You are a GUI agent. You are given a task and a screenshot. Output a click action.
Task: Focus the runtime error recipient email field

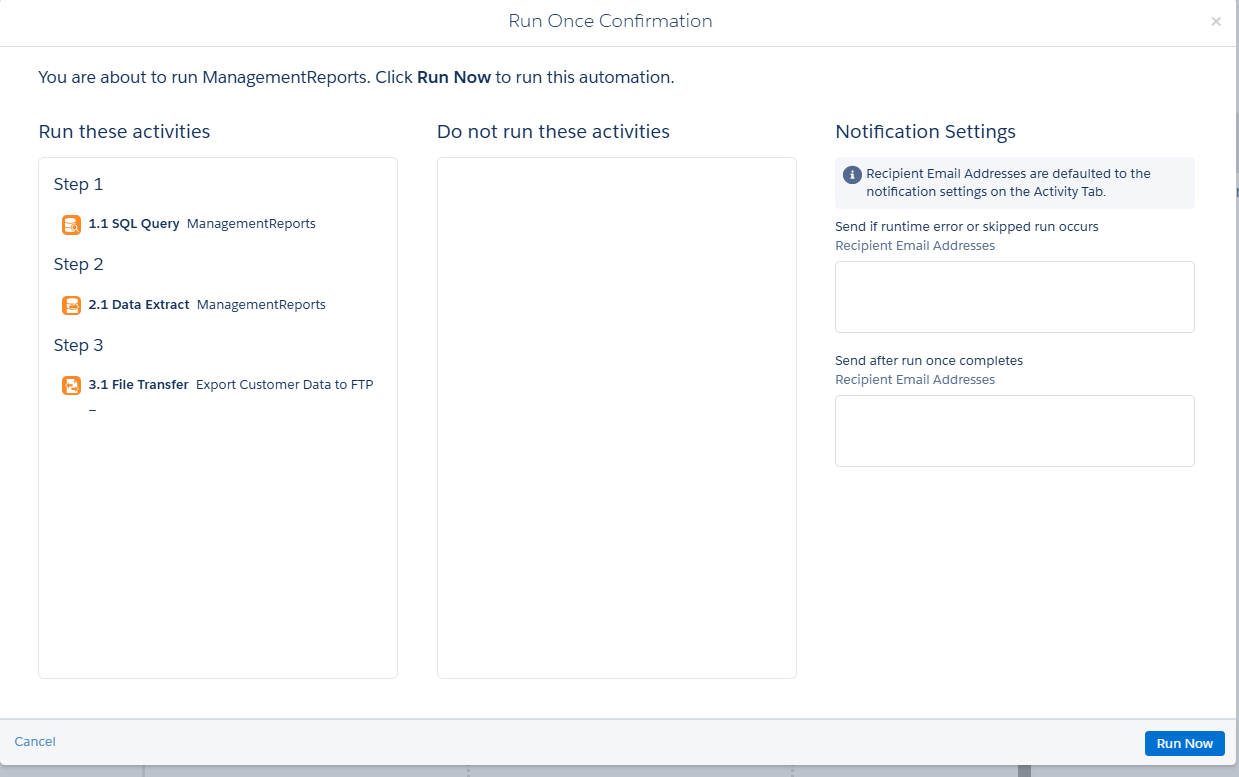coord(1014,297)
